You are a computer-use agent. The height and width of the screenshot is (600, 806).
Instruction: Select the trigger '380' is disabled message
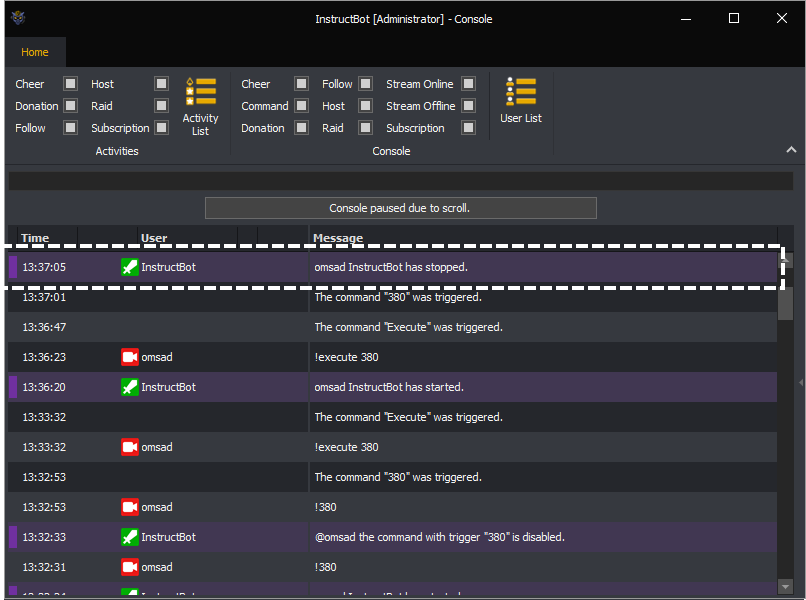point(439,537)
